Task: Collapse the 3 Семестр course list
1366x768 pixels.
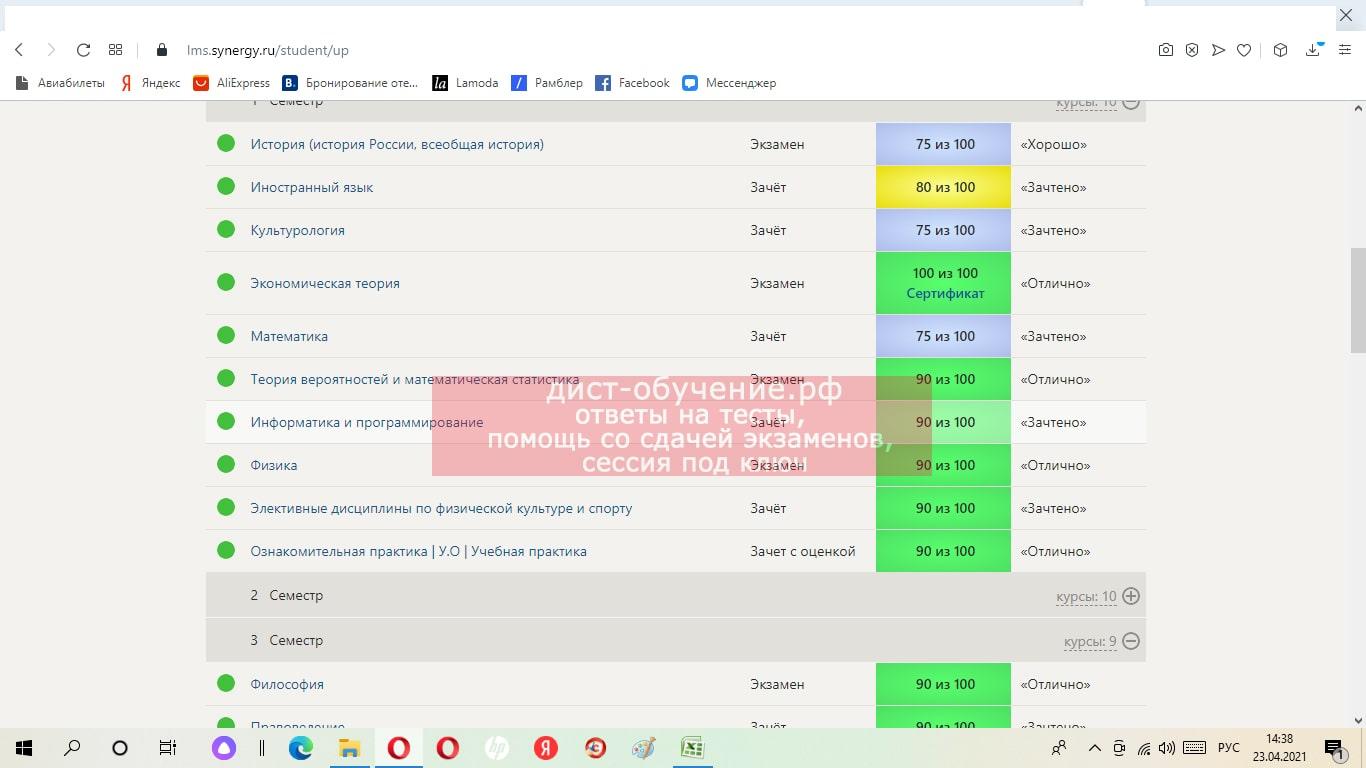Action: tap(1129, 640)
